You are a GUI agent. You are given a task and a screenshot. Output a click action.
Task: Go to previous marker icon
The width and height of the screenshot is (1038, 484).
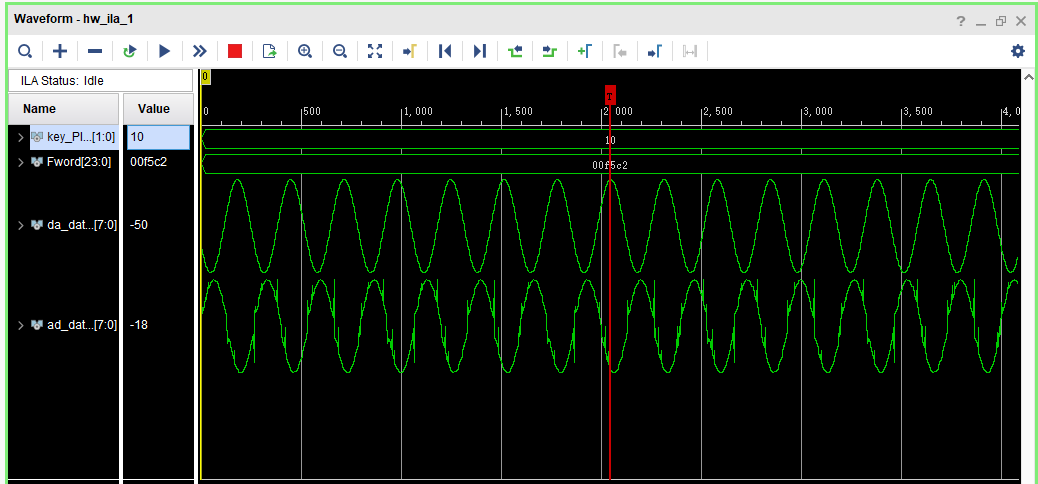(x=620, y=51)
